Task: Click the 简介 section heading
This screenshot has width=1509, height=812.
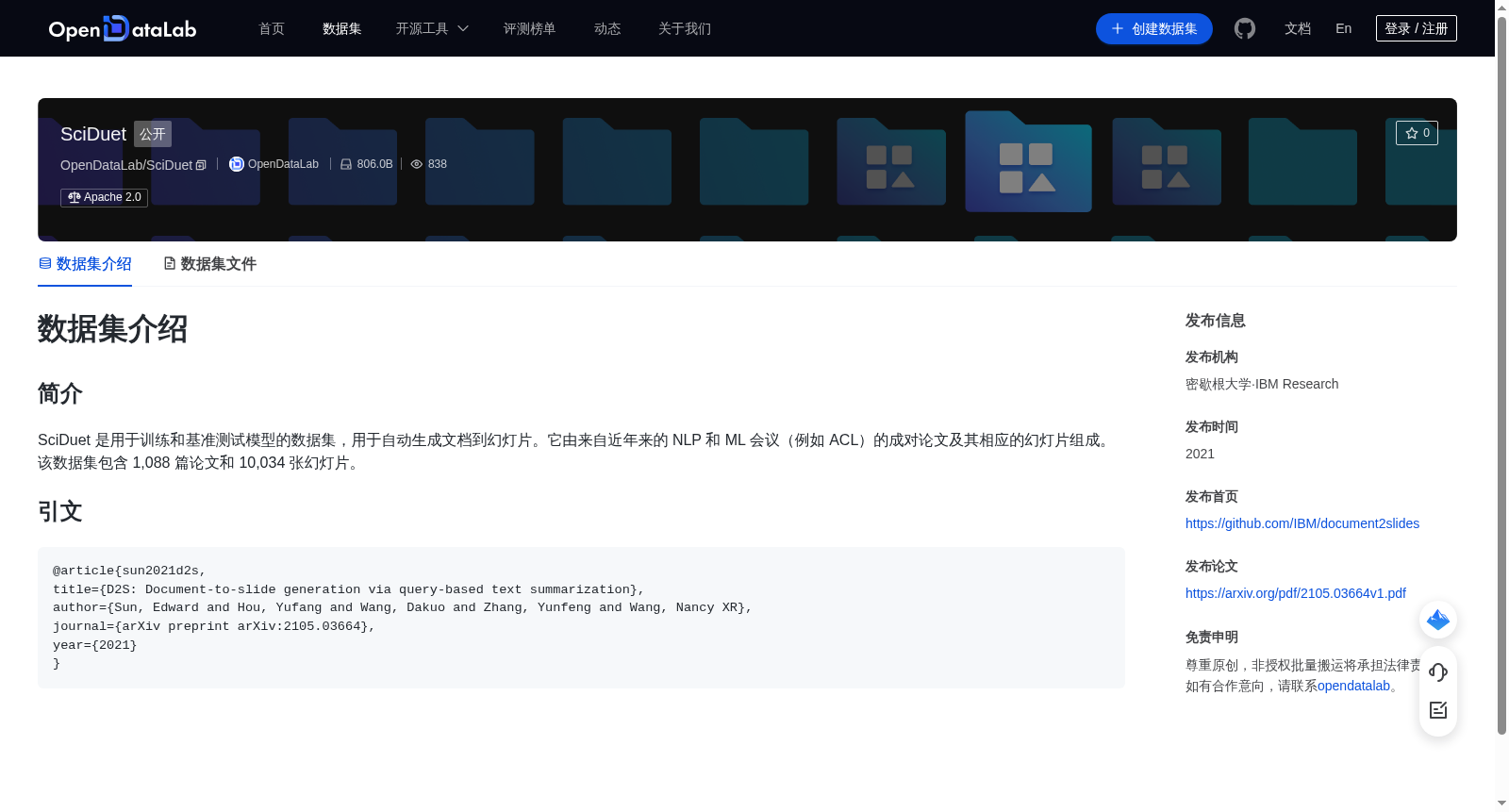Action: [x=60, y=393]
